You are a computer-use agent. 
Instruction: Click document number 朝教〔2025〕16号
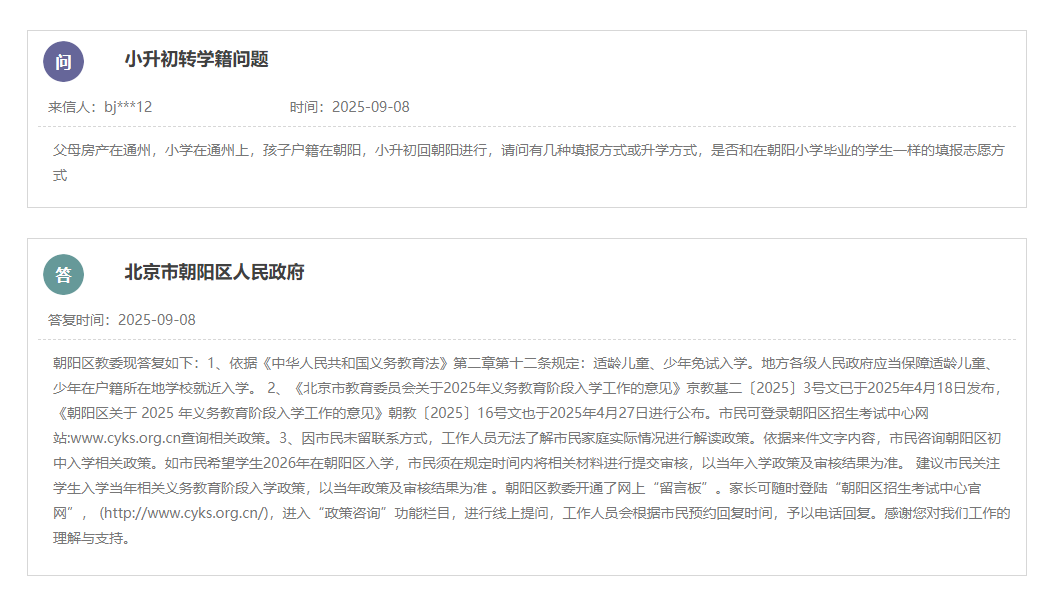click(x=450, y=412)
